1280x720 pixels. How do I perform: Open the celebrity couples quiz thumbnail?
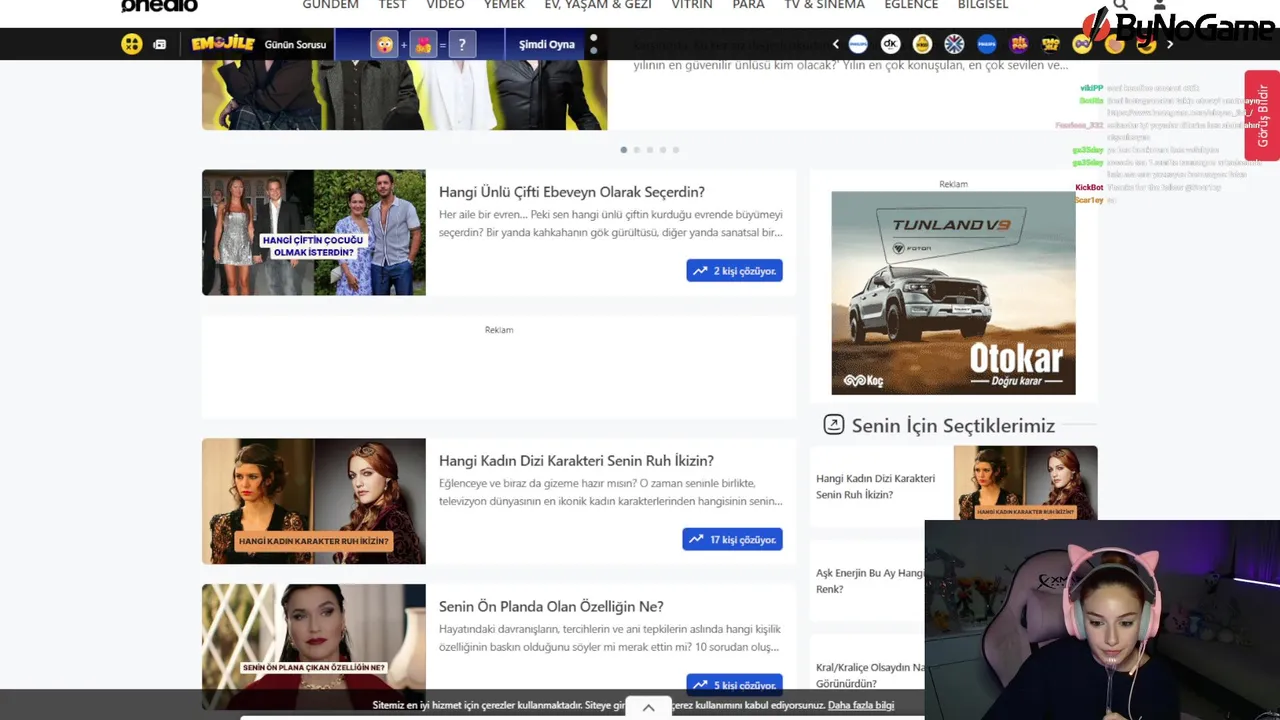pos(314,233)
